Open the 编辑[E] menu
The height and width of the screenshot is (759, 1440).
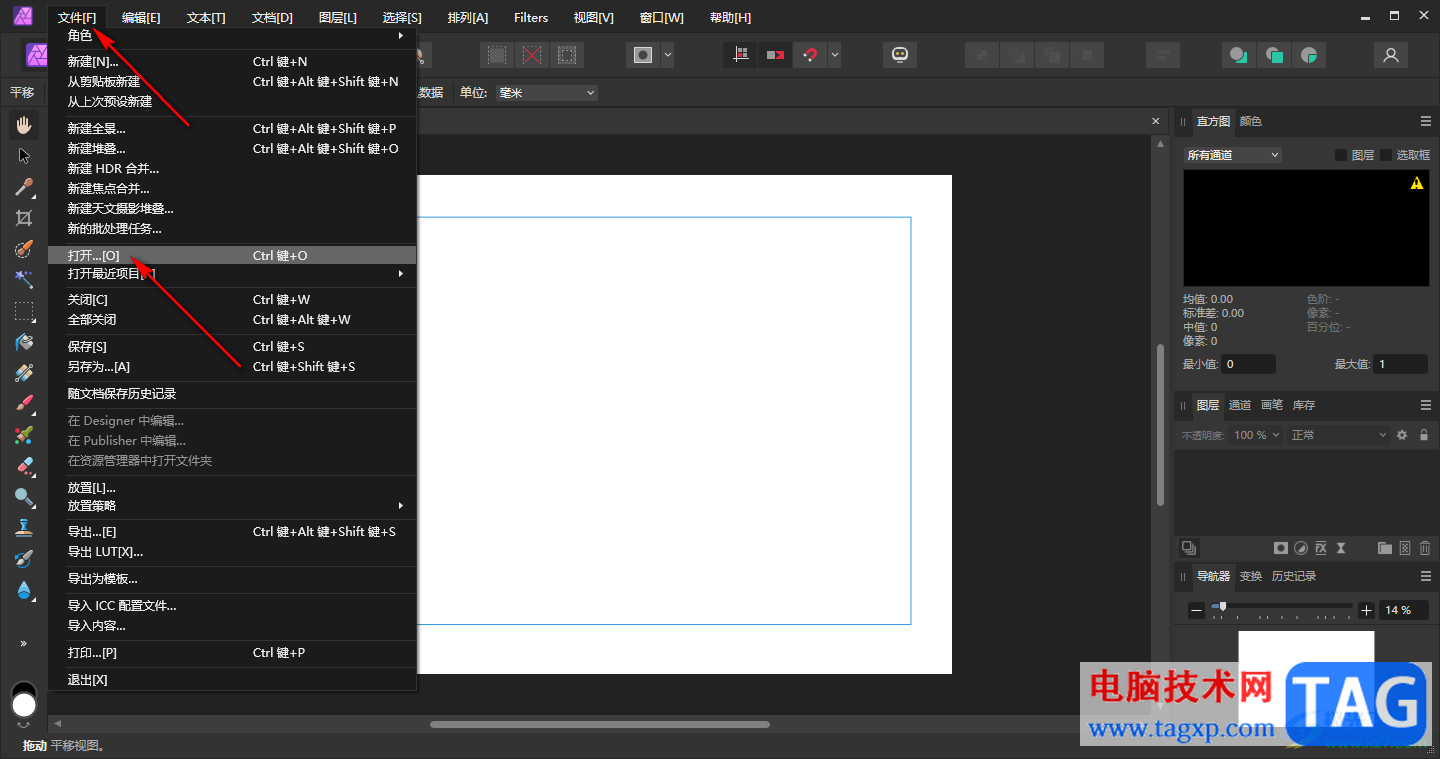click(141, 18)
